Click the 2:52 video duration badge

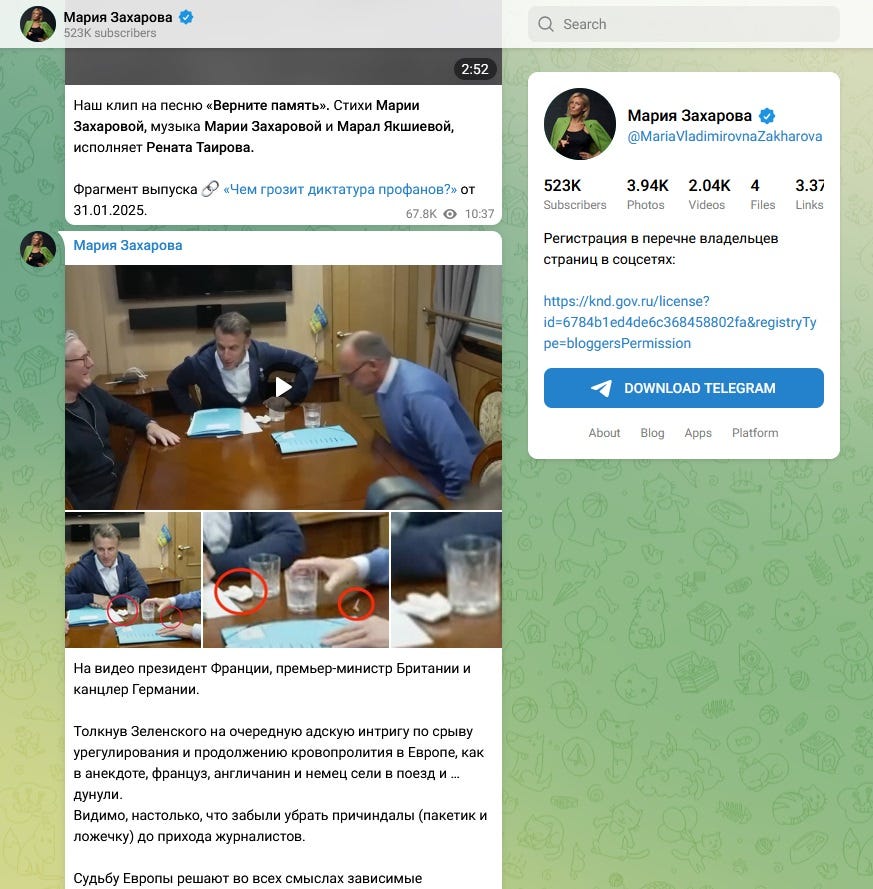click(x=474, y=69)
